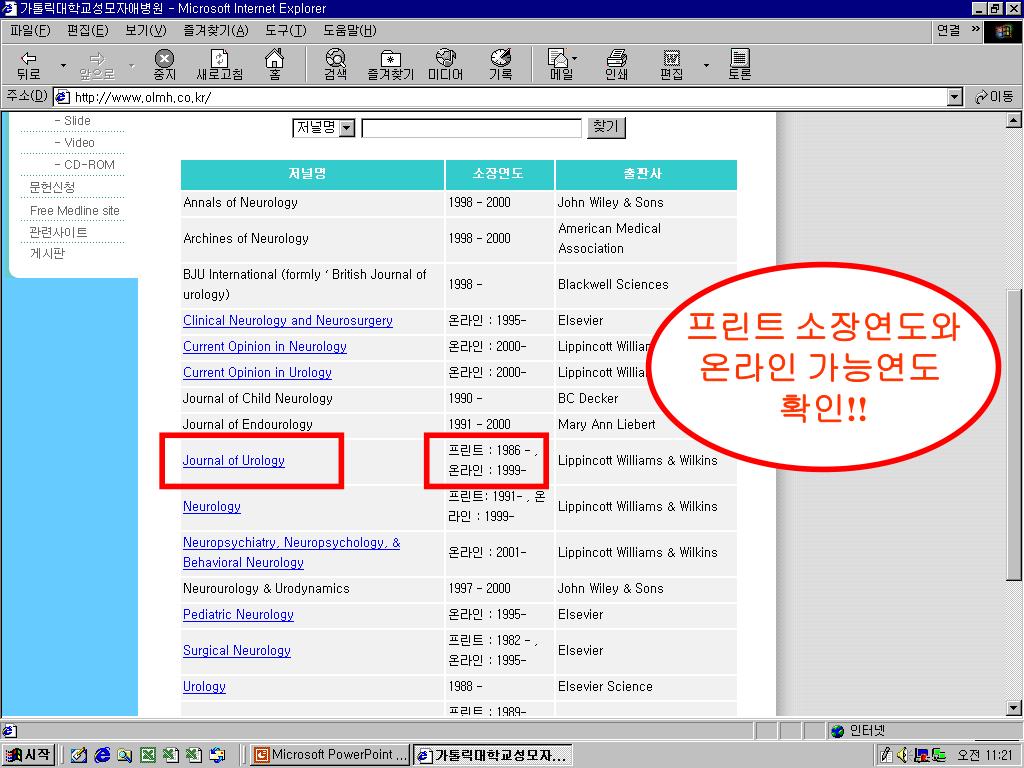Image resolution: width=1024 pixels, height=768 pixels.
Task: Open the Surgical Neurology link
Action: point(237,650)
